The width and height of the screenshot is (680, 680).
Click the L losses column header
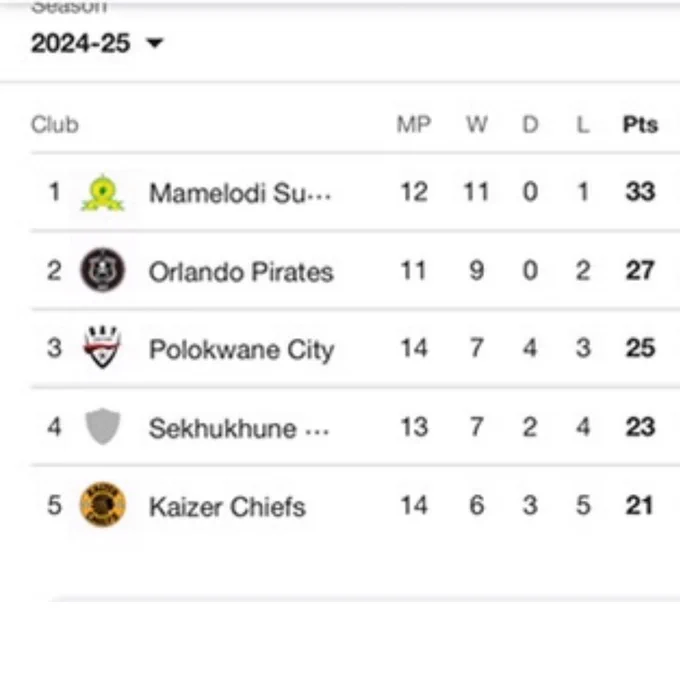click(583, 125)
